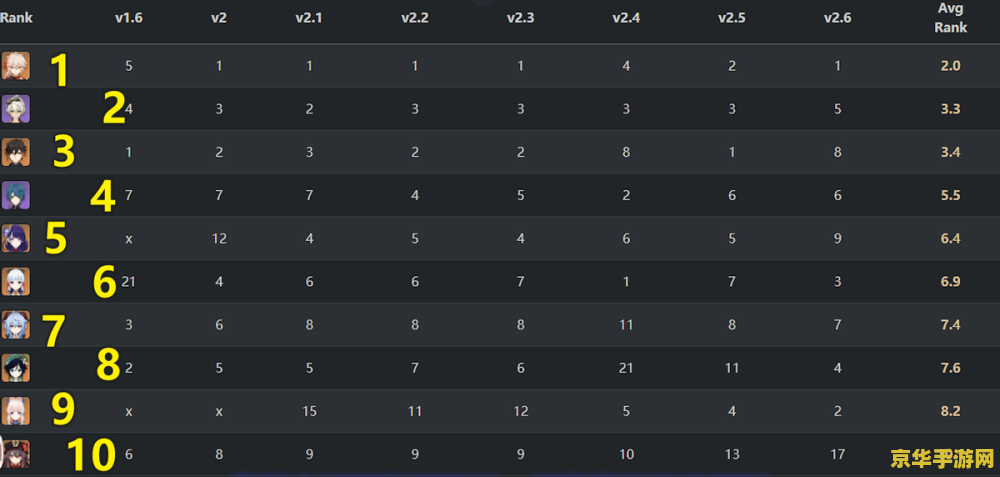
Task: Click the 21 value in v2.4 column
Action: point(626,368)
